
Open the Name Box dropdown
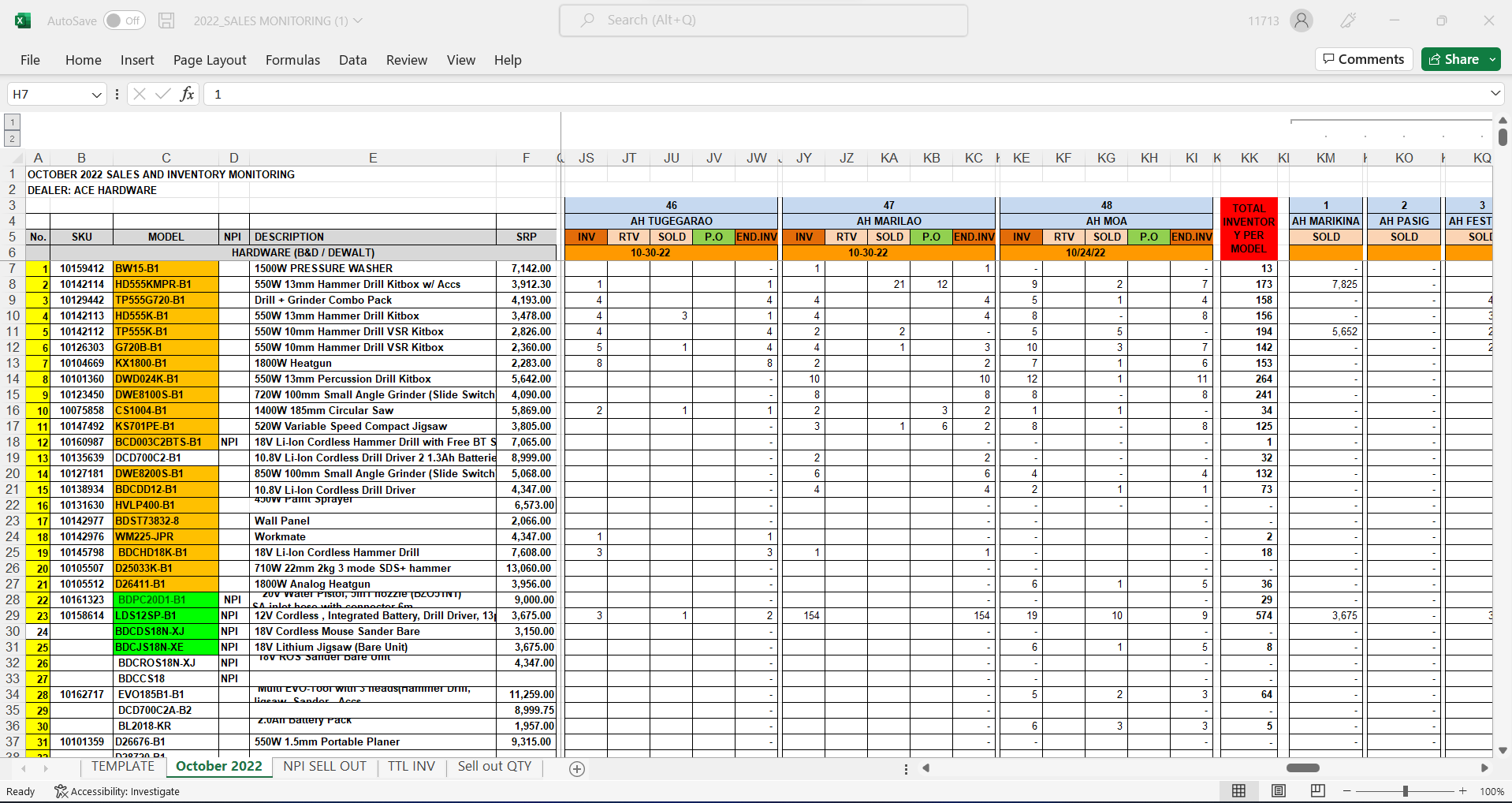[96, 95]
